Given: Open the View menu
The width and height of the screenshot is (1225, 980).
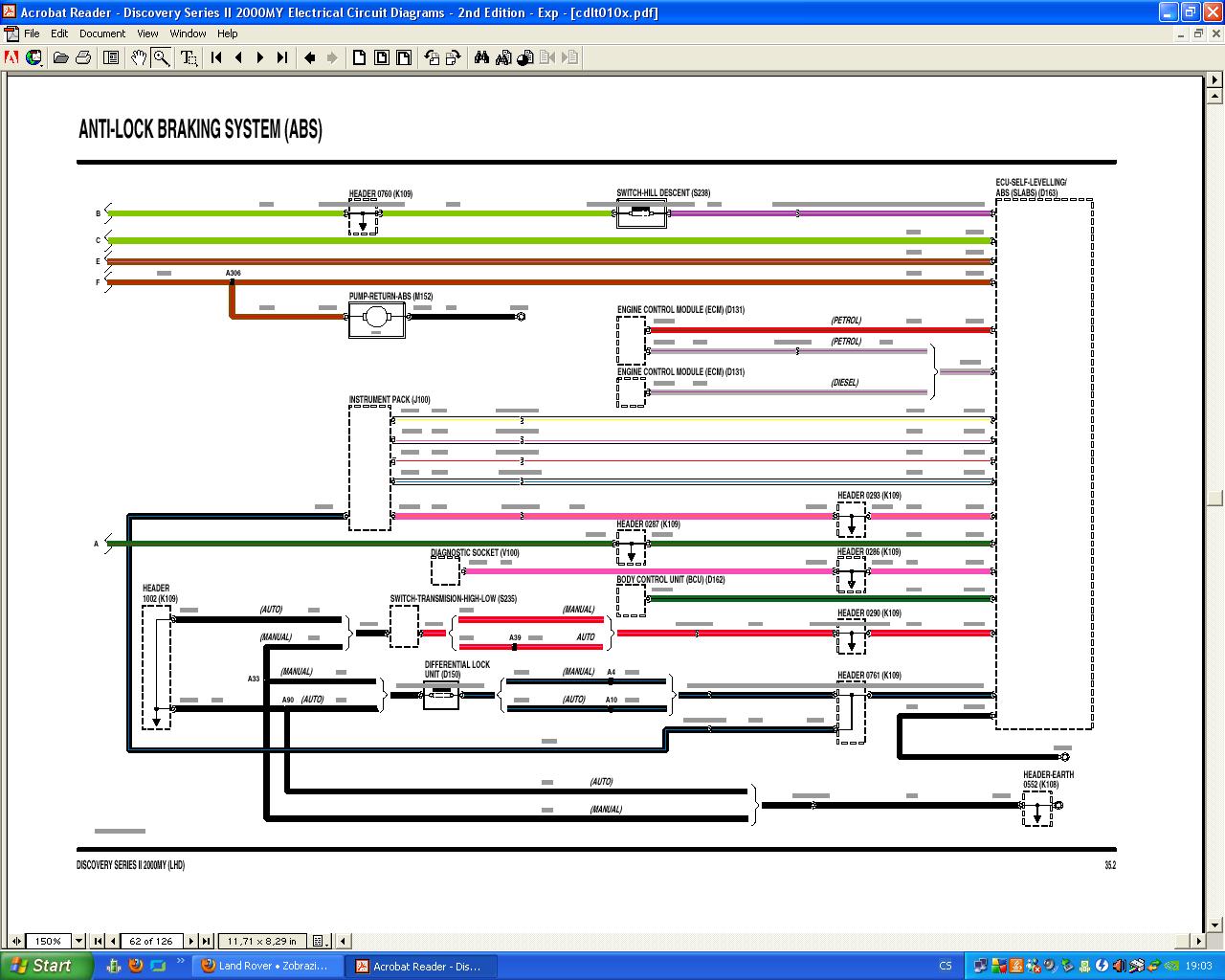Looking at the screenshot, I should [147, 33].
